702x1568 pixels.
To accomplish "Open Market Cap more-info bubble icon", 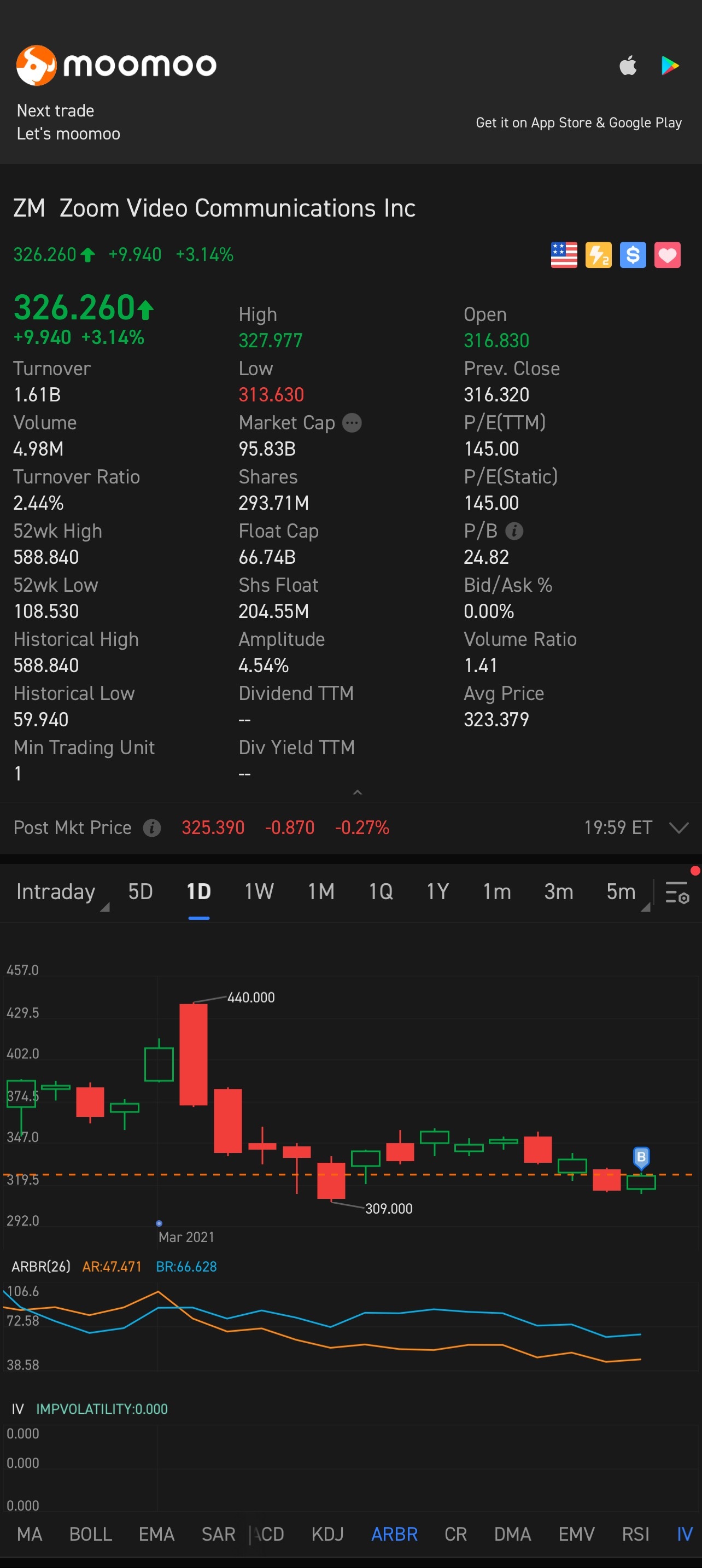I will (x=352, y=422).
